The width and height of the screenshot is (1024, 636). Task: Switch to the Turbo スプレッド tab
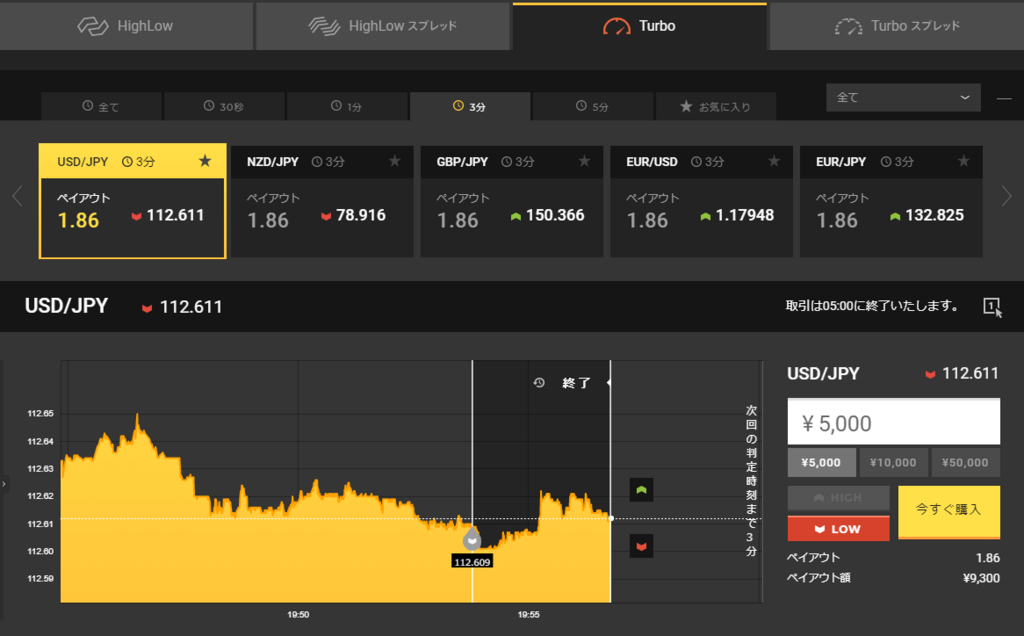[x=896, y=26]
